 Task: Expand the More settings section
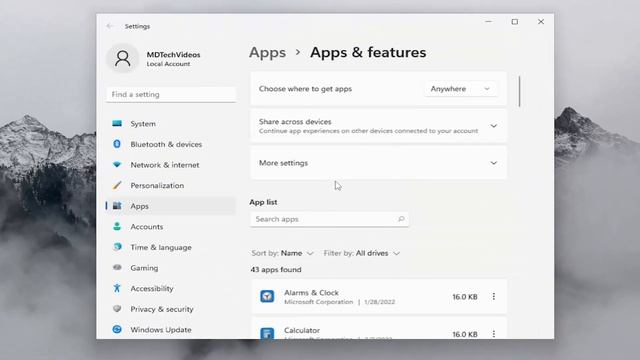pyautogui.click(x=493, y=163)
